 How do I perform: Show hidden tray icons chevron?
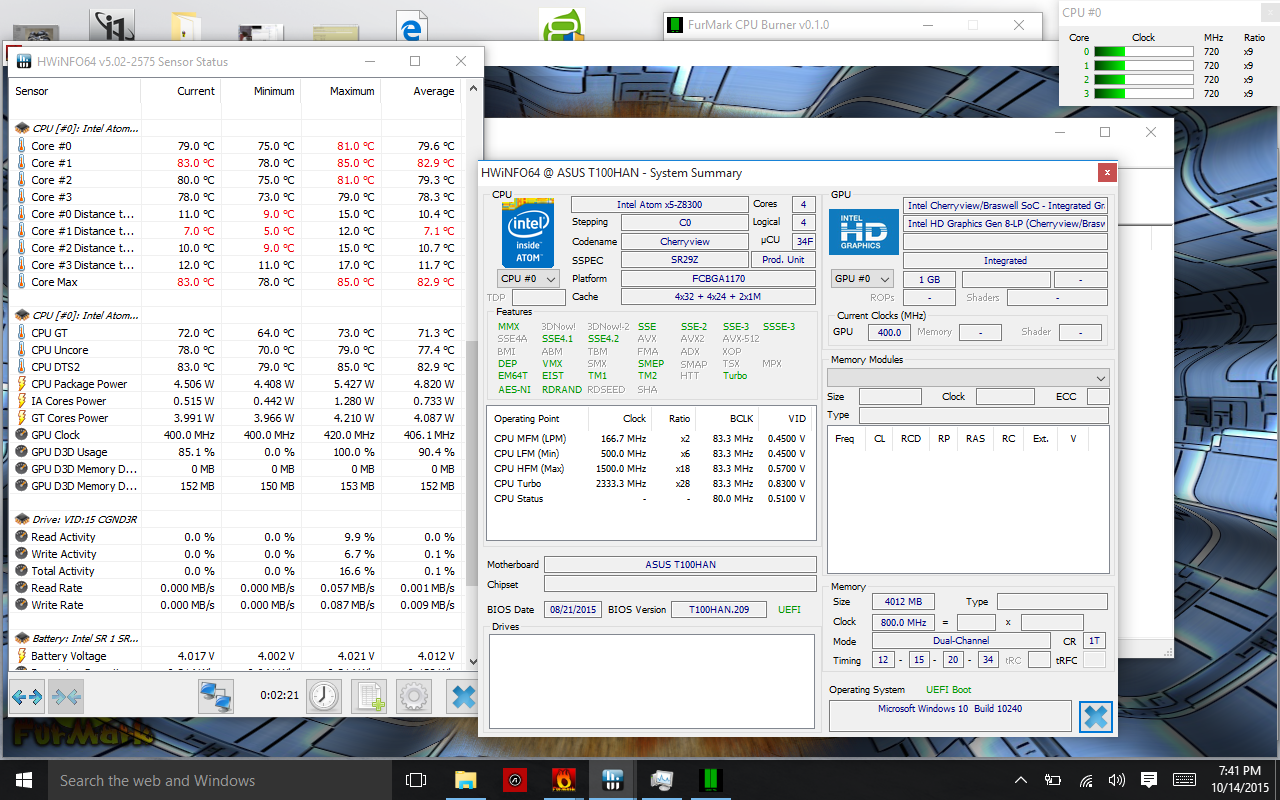click(1021, 780)
